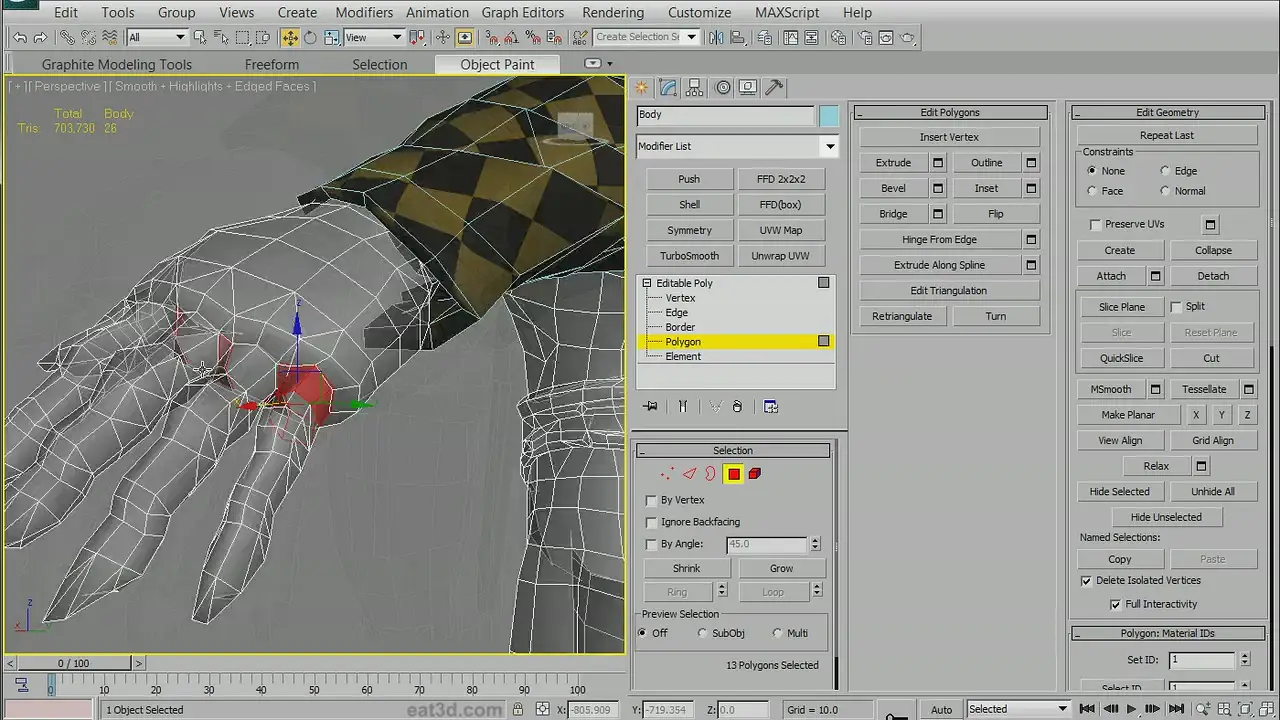This screenshot has height=720, width=1280.
Task: Click Configure Modifier Sets icon
Action: point(771,407)
